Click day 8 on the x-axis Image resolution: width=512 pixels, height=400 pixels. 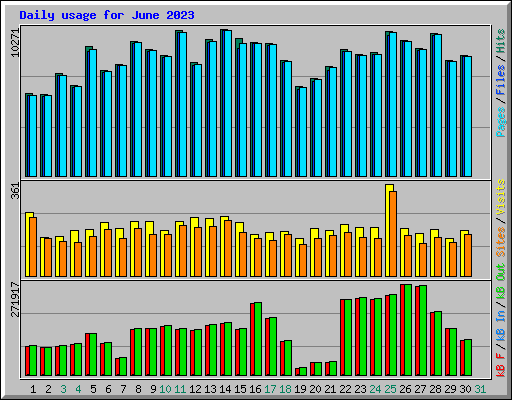[138, 389]
